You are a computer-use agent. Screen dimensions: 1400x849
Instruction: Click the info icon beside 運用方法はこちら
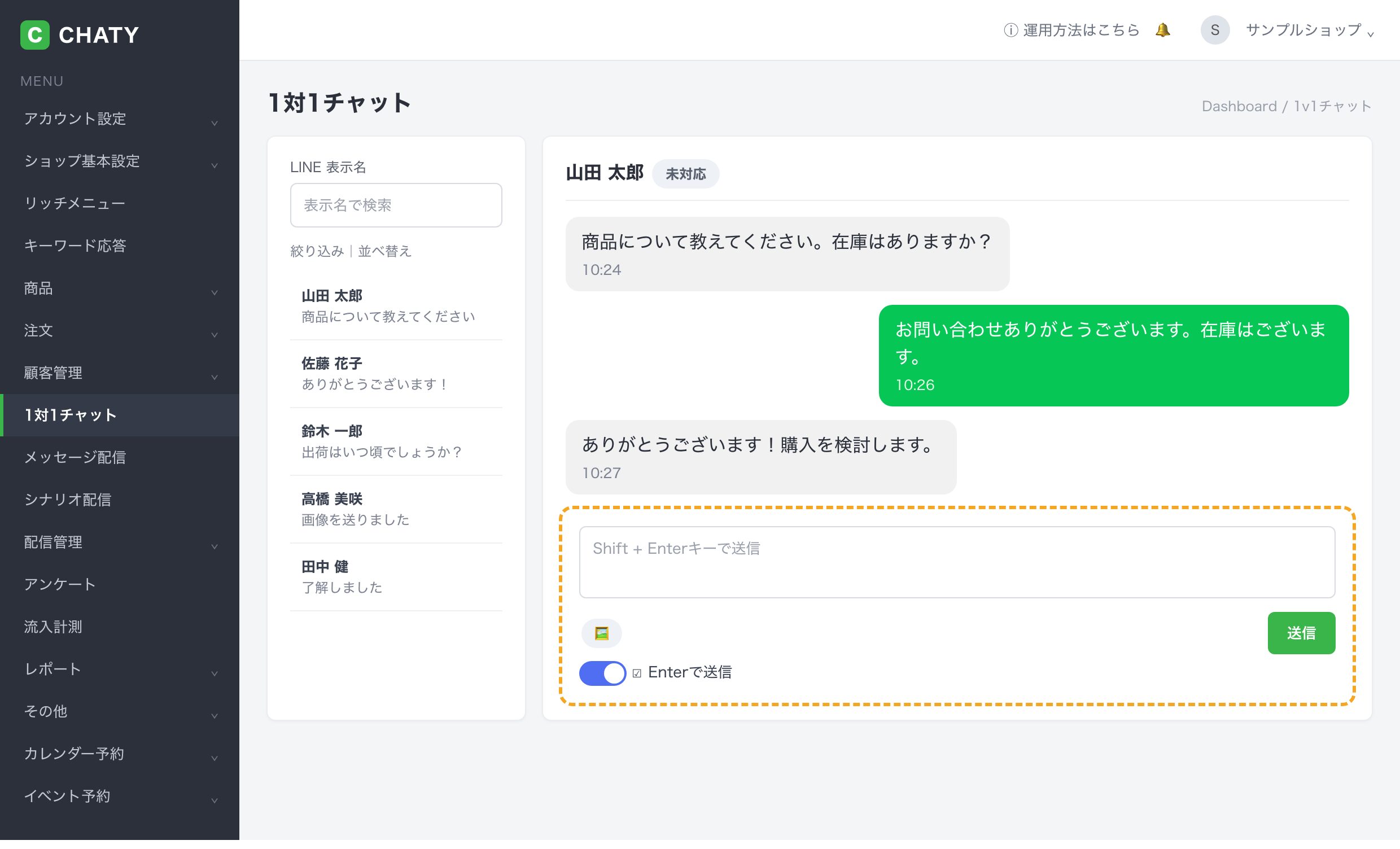click(1010, 30)
